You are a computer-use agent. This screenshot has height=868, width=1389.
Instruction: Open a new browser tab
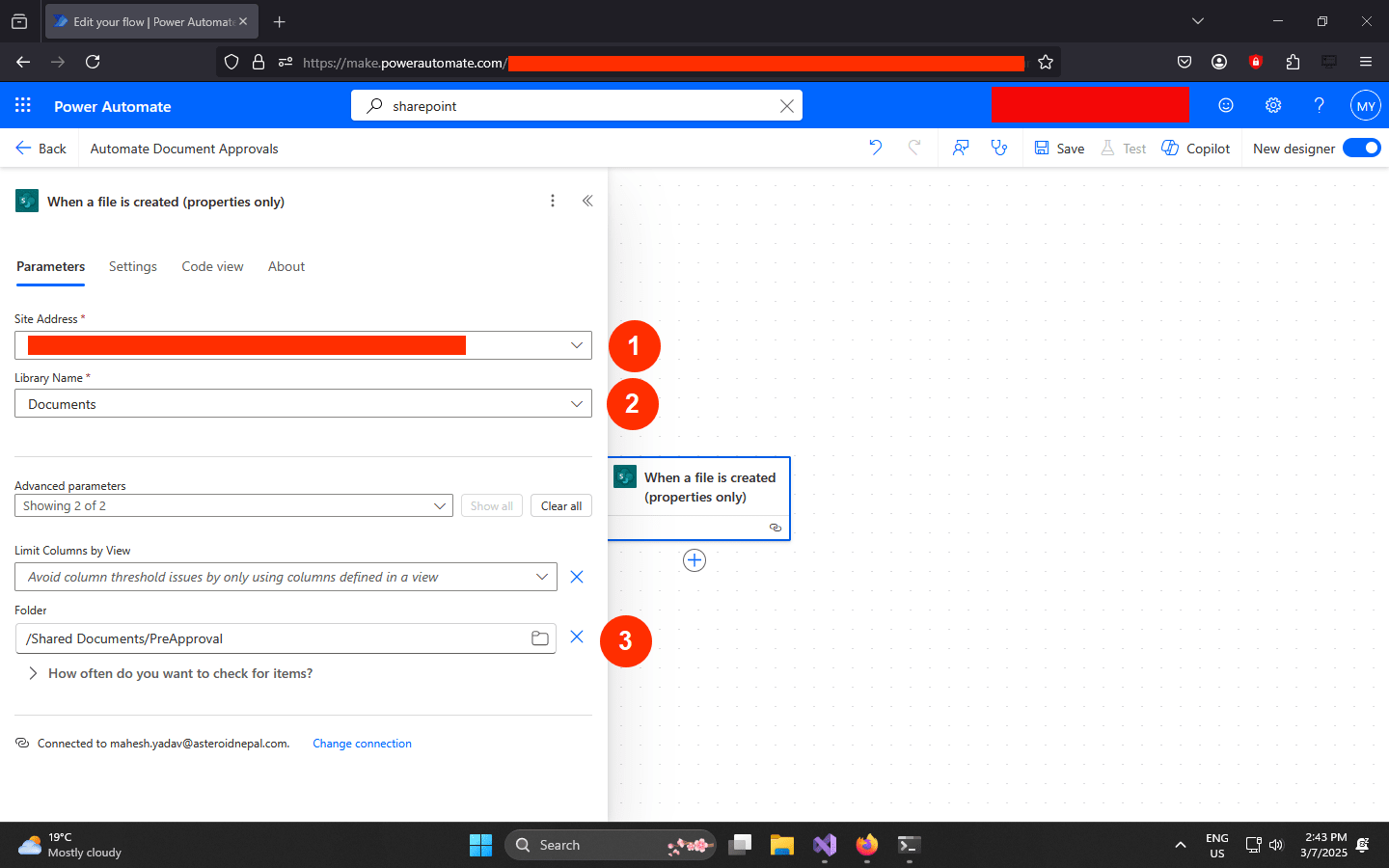(279, 21)
